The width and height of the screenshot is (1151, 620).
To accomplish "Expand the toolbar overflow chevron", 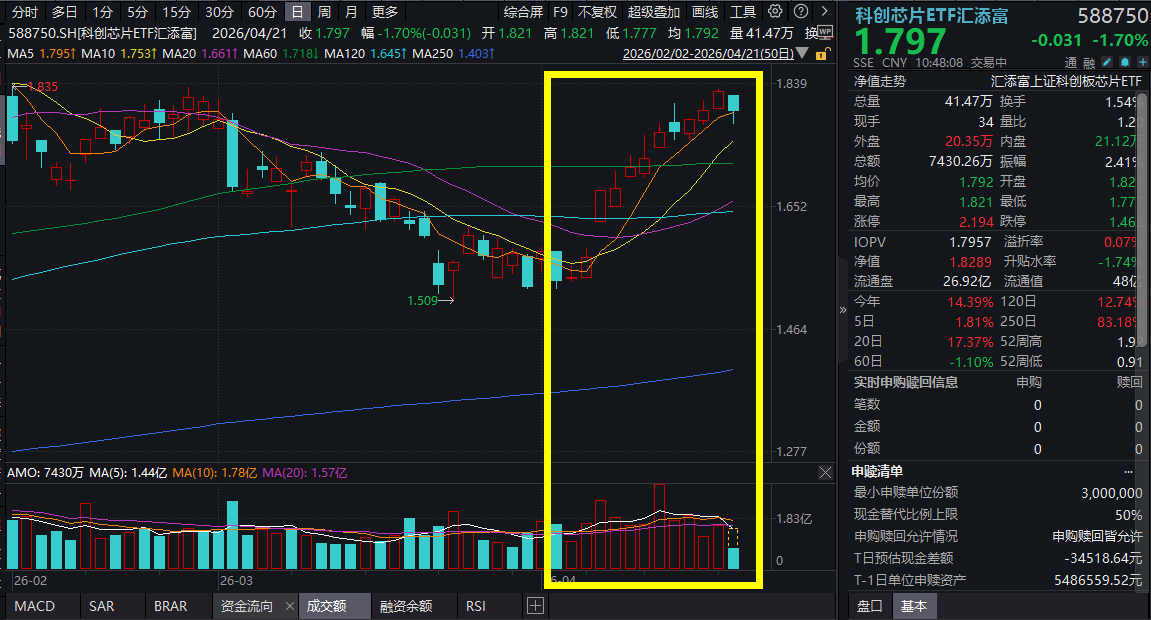I will click(x=822, y=12).
